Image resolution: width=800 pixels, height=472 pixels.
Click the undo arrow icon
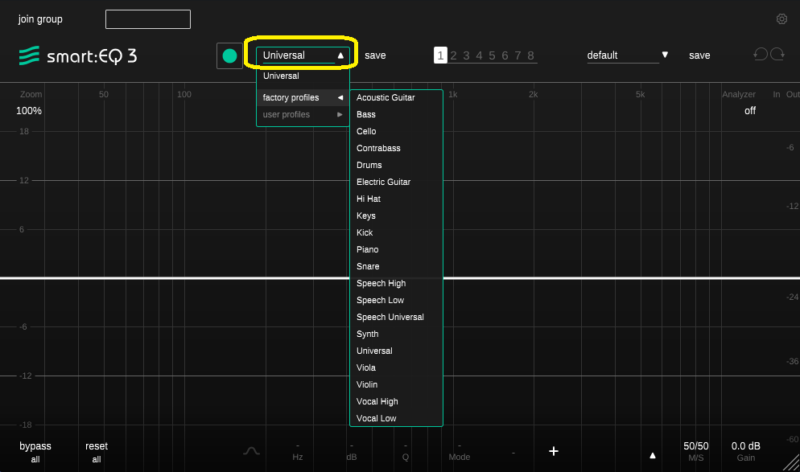tap(759, 55)
